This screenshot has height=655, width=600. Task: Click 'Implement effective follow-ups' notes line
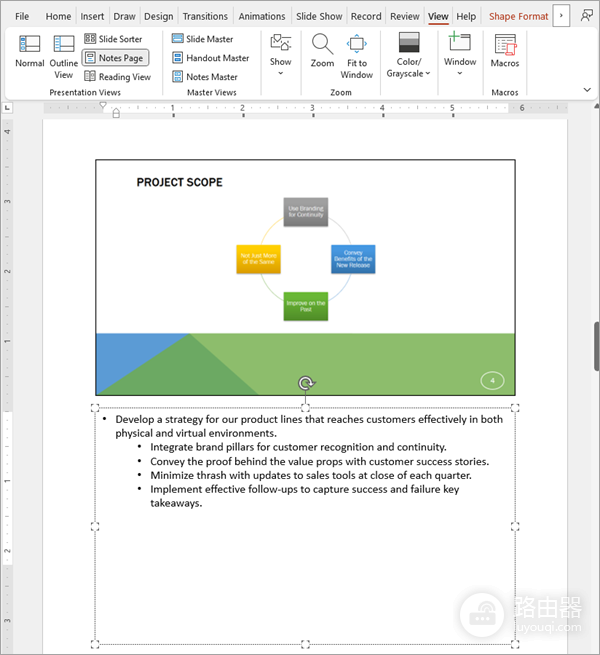pyautogui.click(x=305, y=496)
